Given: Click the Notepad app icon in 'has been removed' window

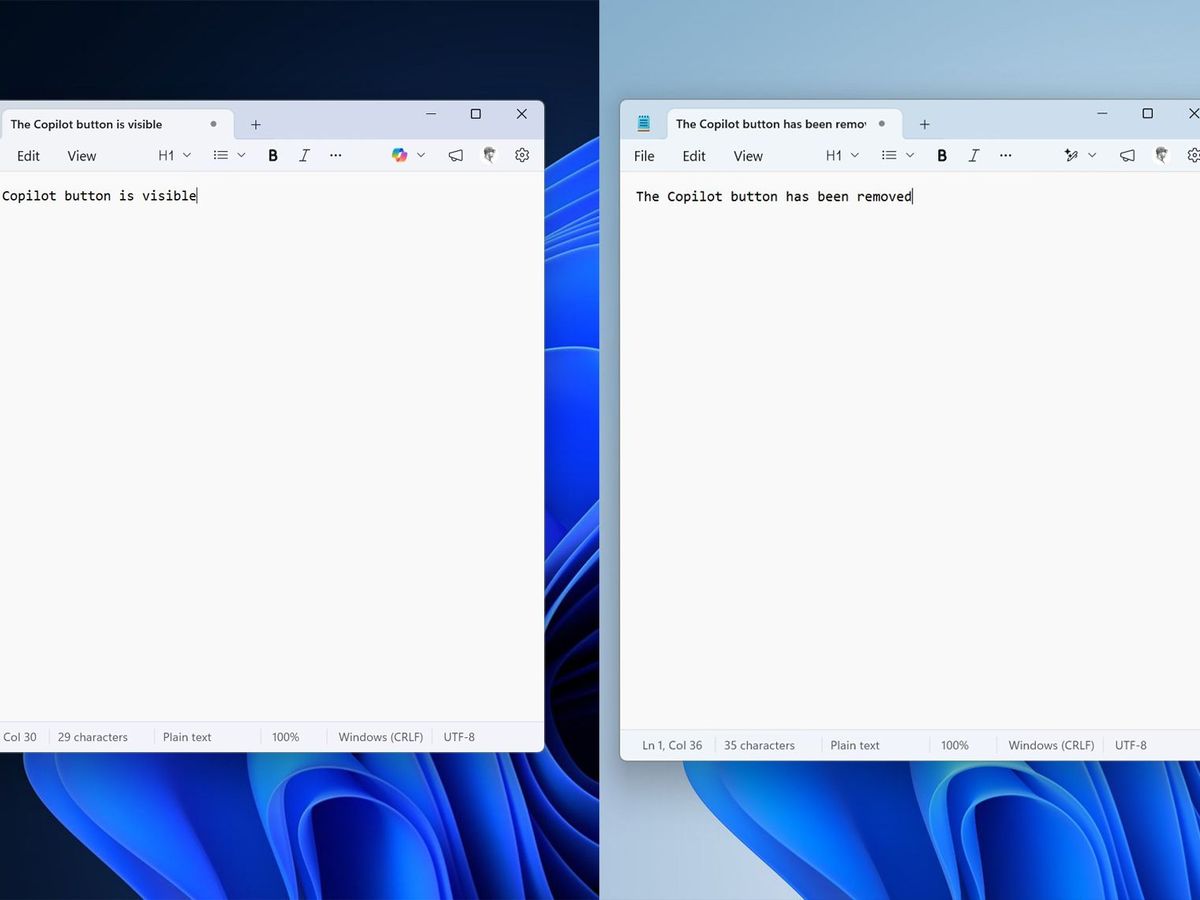Looking at the screenshot, I should [644, 124].
